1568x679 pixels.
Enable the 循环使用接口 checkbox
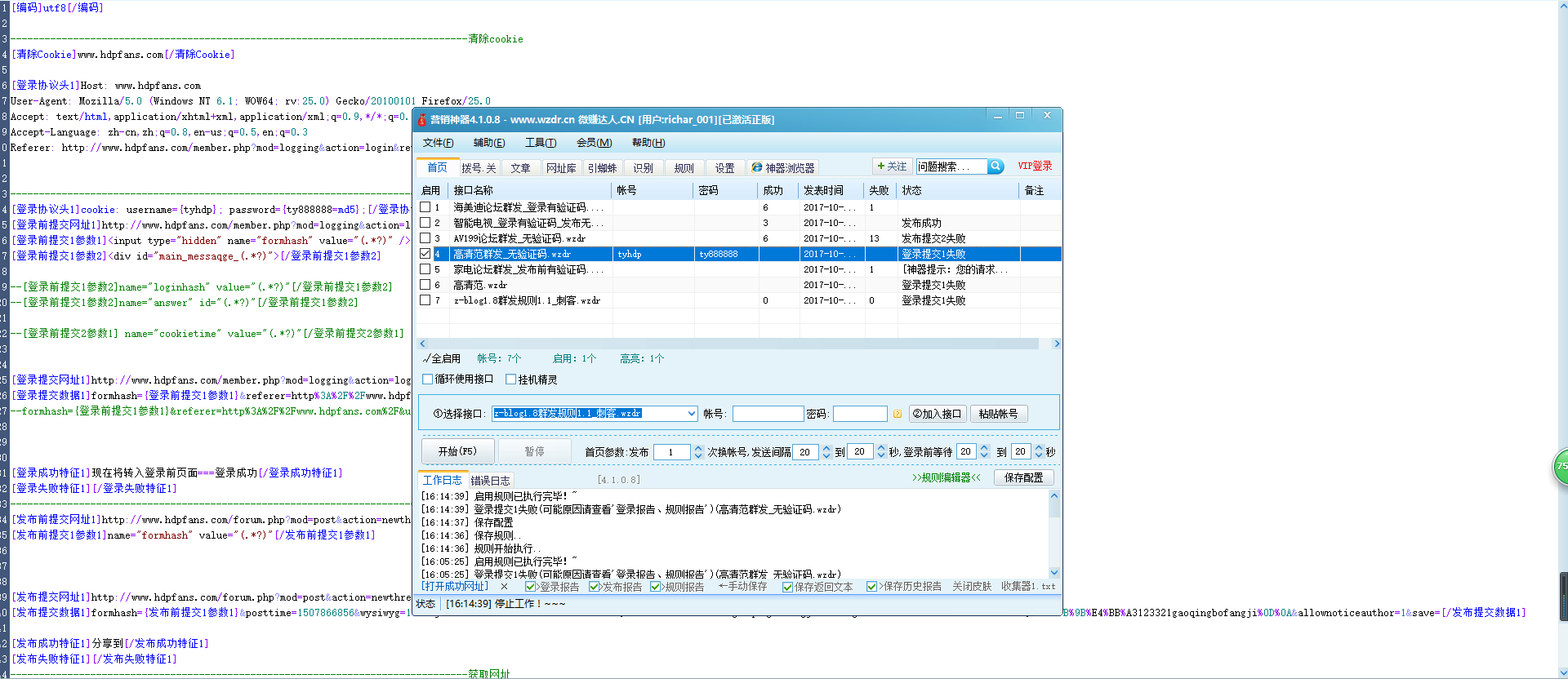428,379
